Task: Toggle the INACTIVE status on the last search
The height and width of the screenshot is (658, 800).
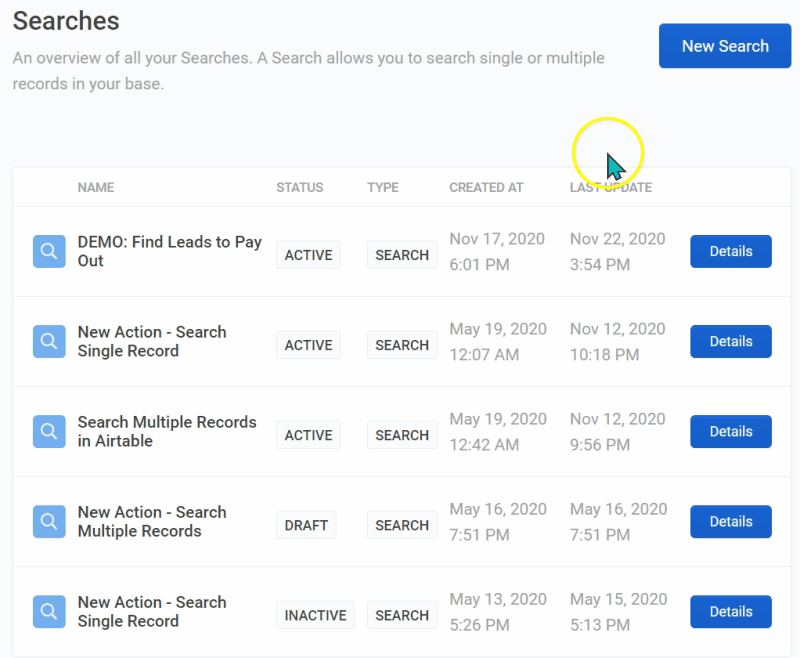Action: 315,615
